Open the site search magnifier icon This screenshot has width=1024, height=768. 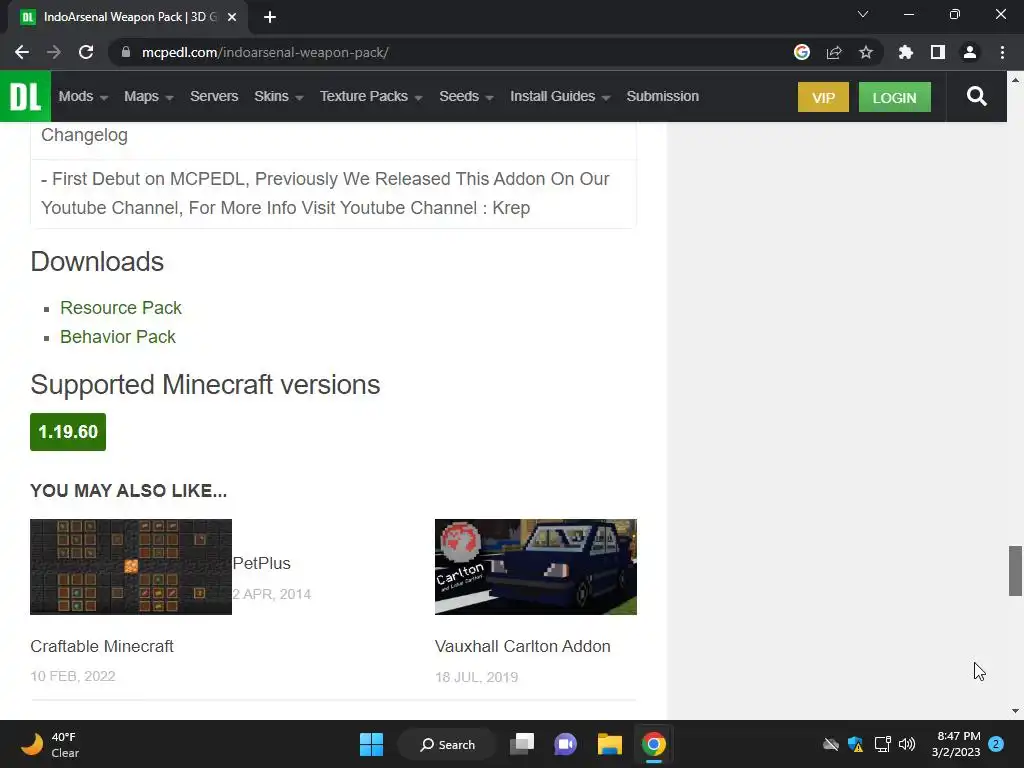976,97
